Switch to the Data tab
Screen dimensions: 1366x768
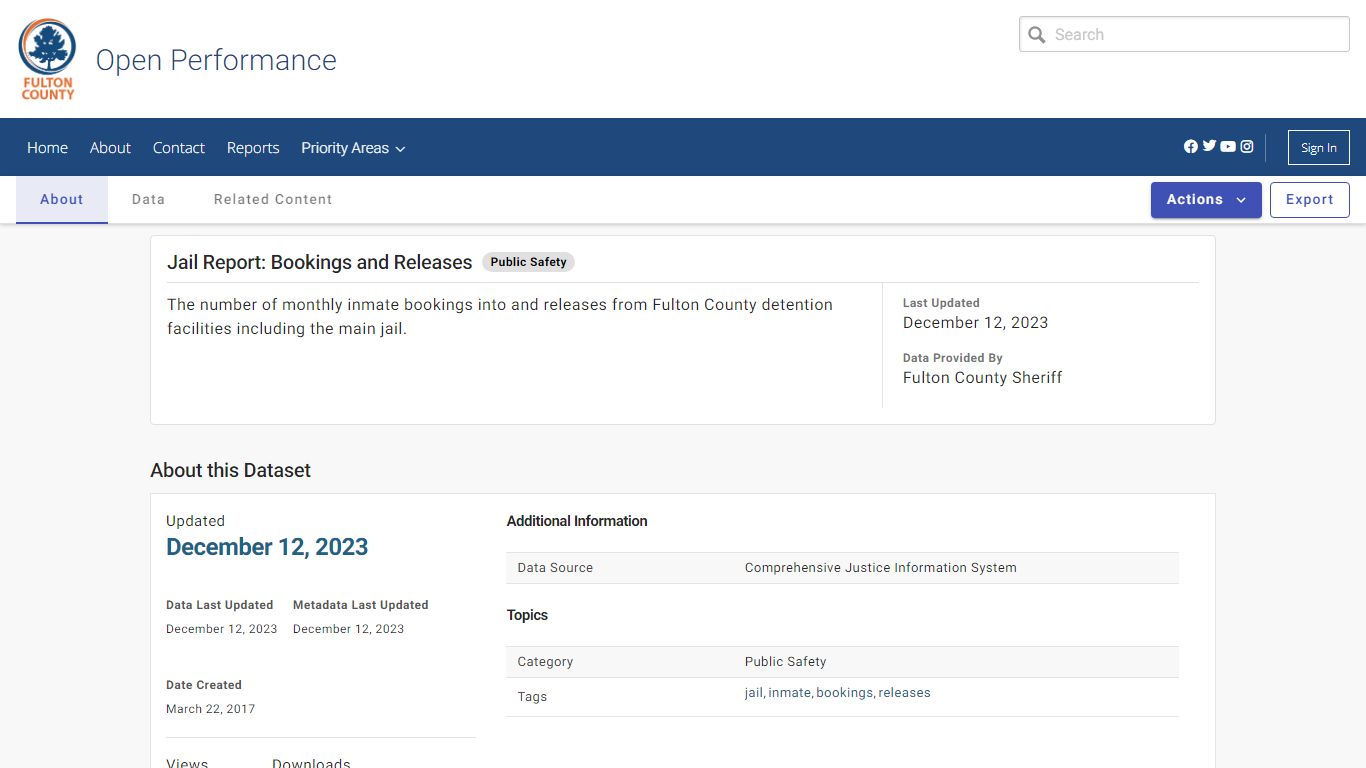pos(148,199)
